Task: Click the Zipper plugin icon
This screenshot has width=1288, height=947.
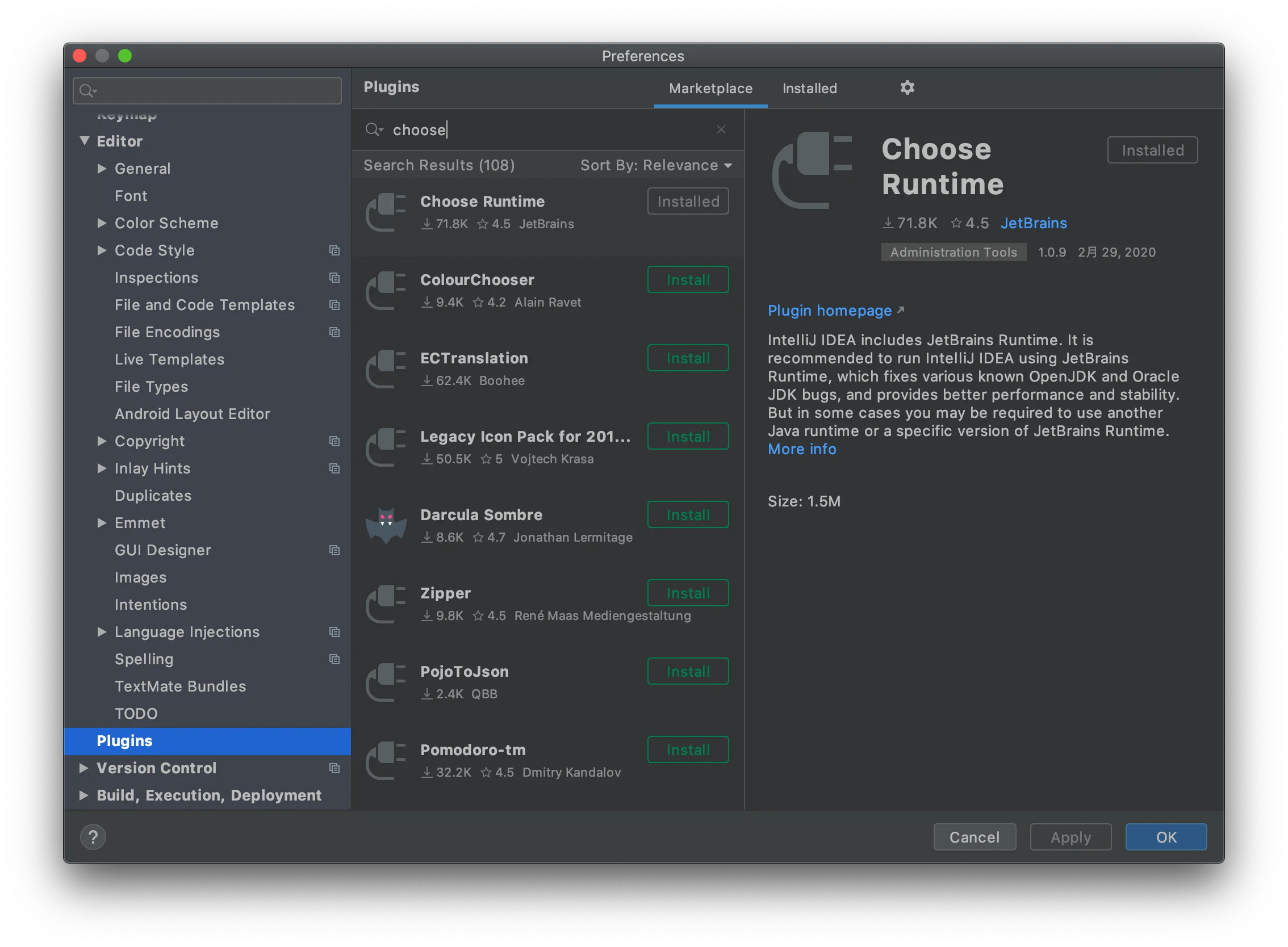Action: pyautogui.click(x=386, y=604)
